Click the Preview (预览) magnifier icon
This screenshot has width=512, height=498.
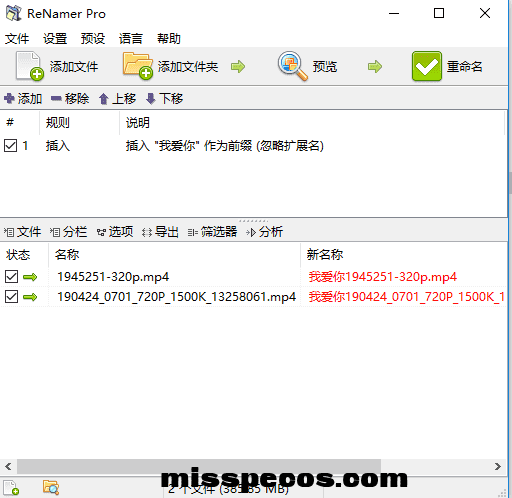tap(292, 66)
